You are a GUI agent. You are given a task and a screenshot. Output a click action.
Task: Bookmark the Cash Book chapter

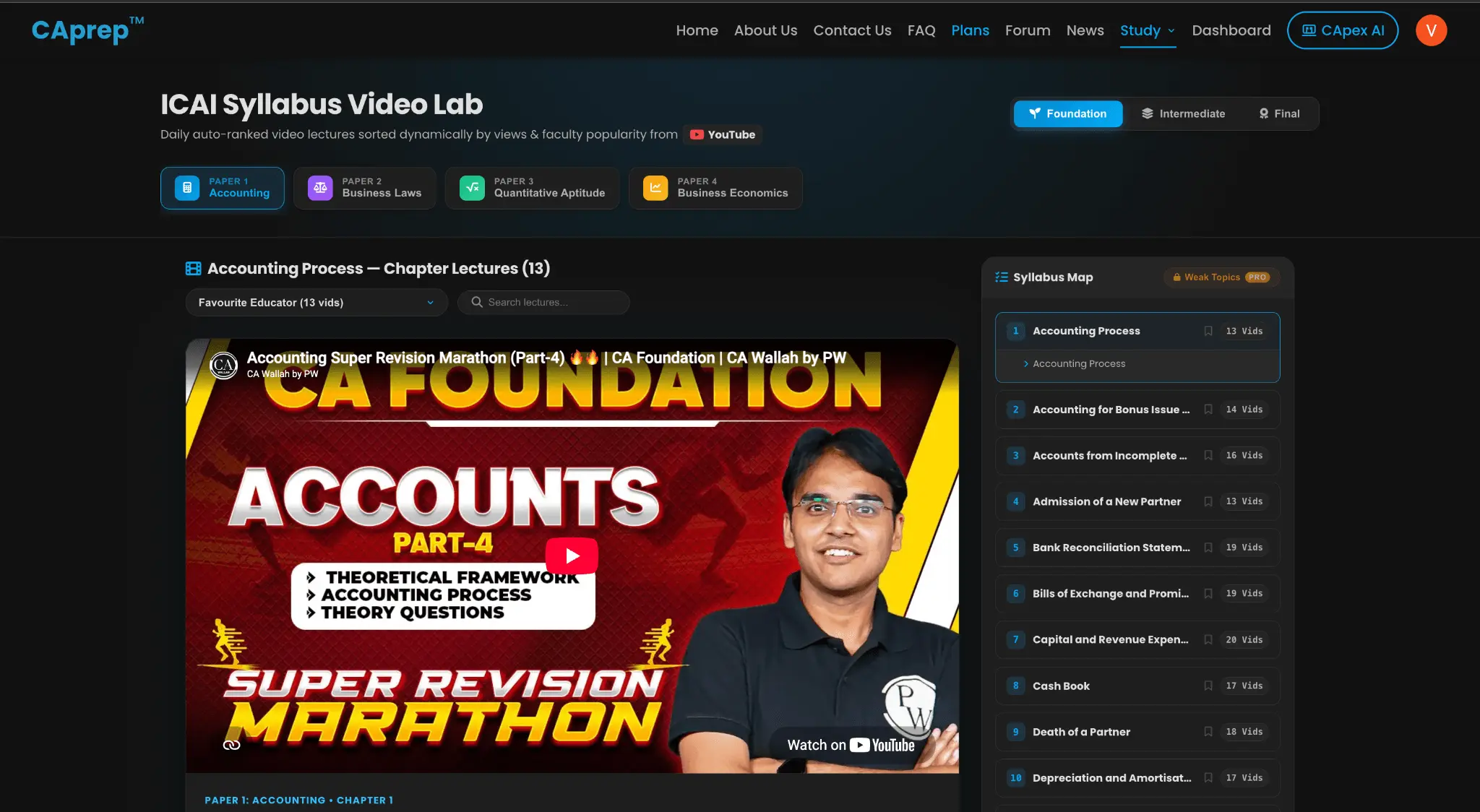[1208, 686]
